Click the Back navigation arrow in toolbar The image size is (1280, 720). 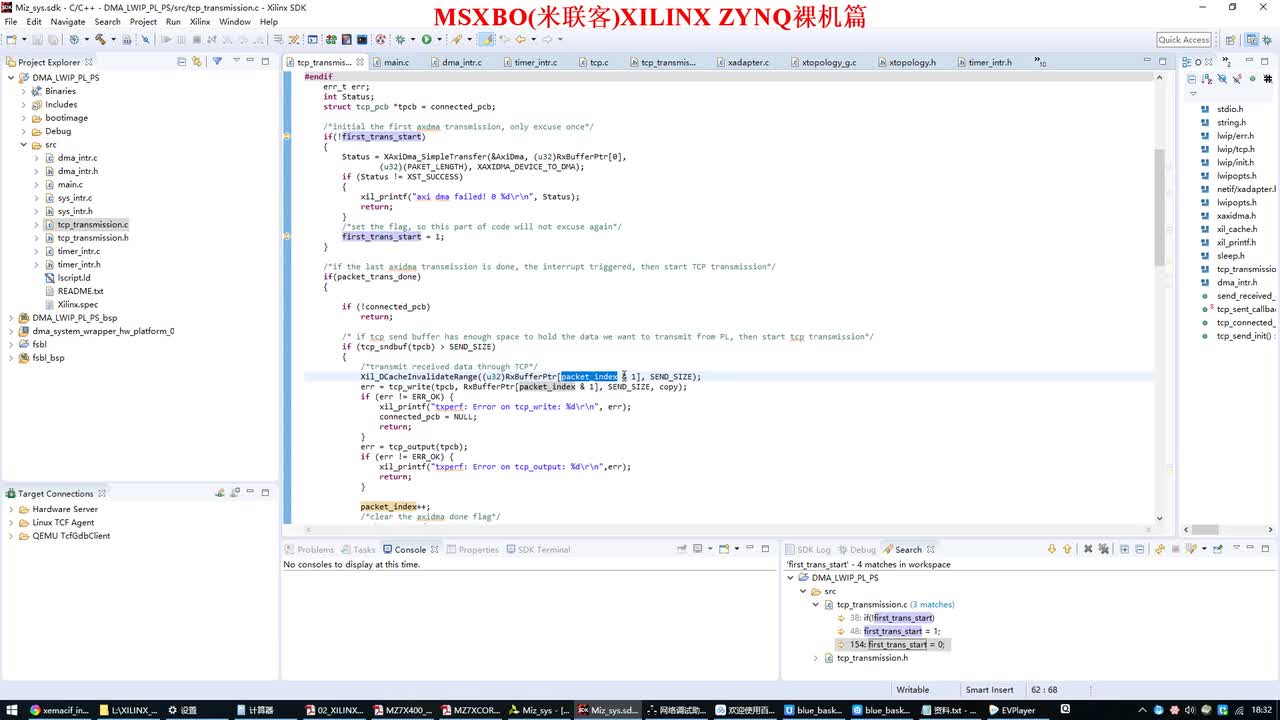520,40
